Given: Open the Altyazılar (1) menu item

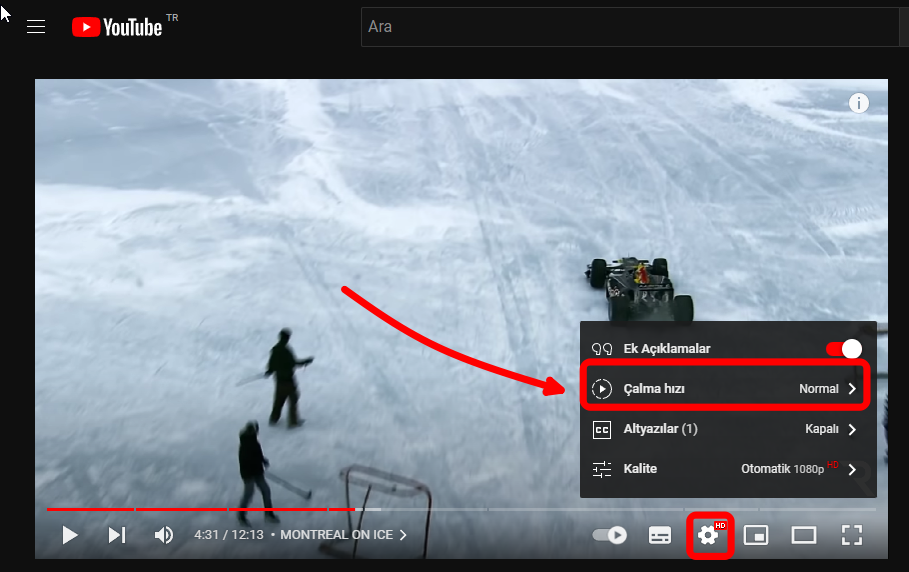Looking at the screenshot, I should tap(660, 429).
